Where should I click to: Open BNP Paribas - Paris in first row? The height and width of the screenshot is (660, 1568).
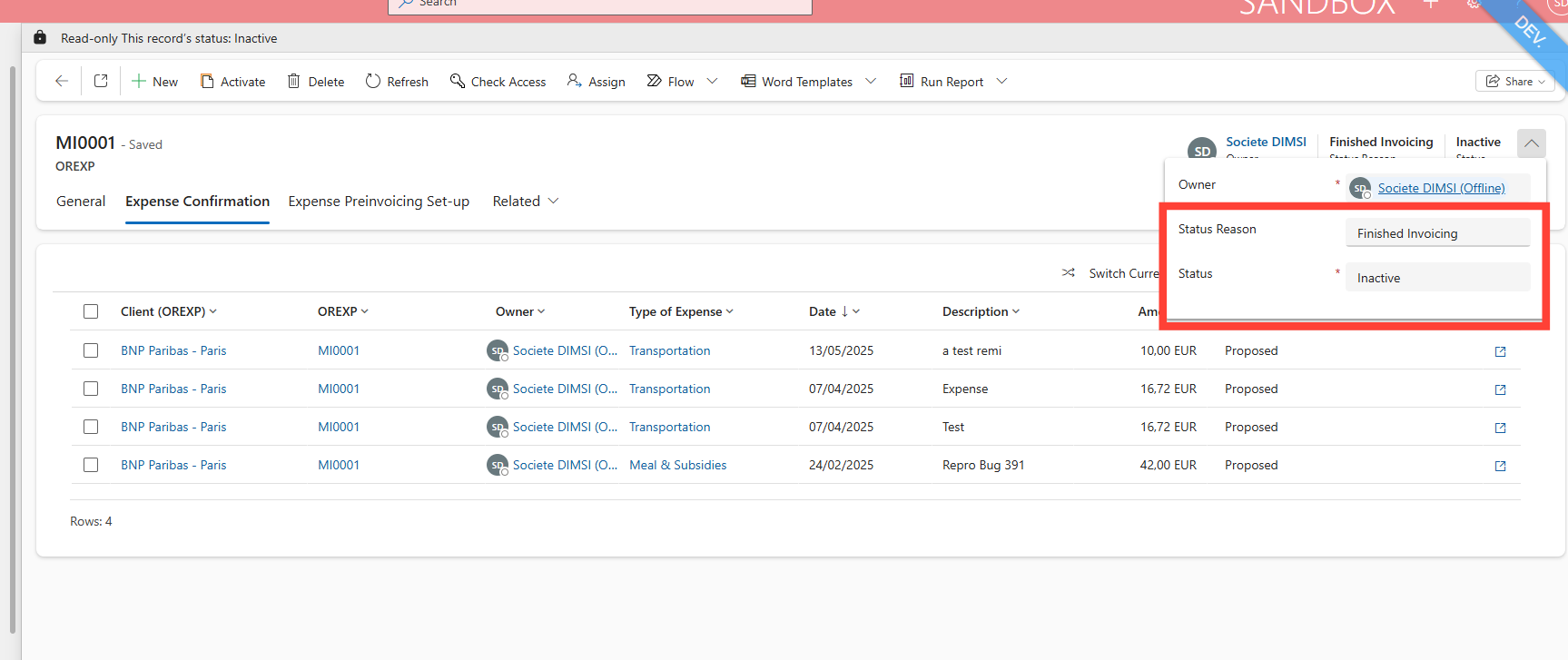pyautogui.click(x=173, y=350)
